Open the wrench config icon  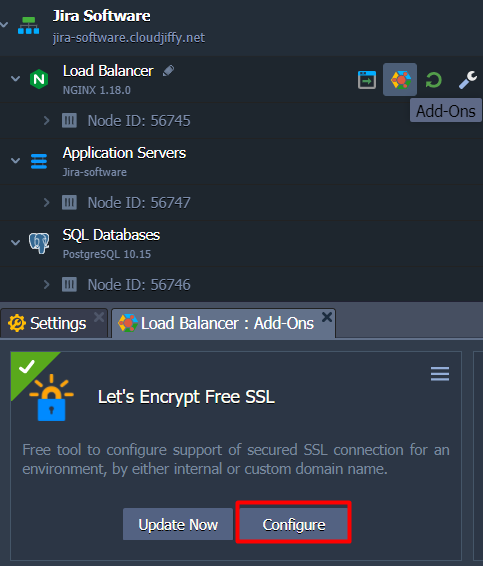[467, 80]
